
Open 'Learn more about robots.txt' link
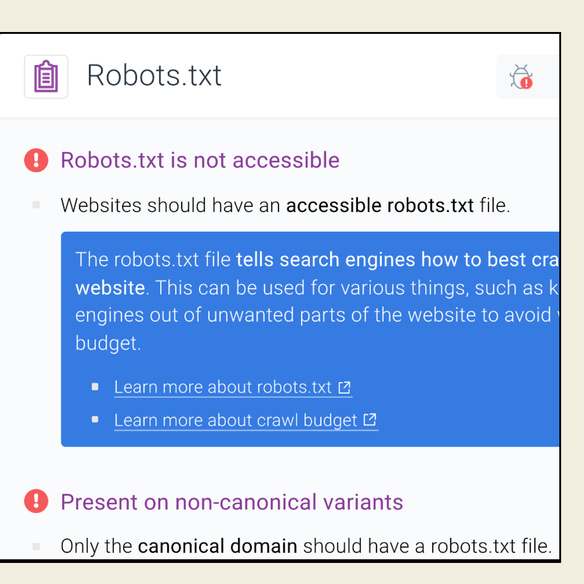point(233,387)
